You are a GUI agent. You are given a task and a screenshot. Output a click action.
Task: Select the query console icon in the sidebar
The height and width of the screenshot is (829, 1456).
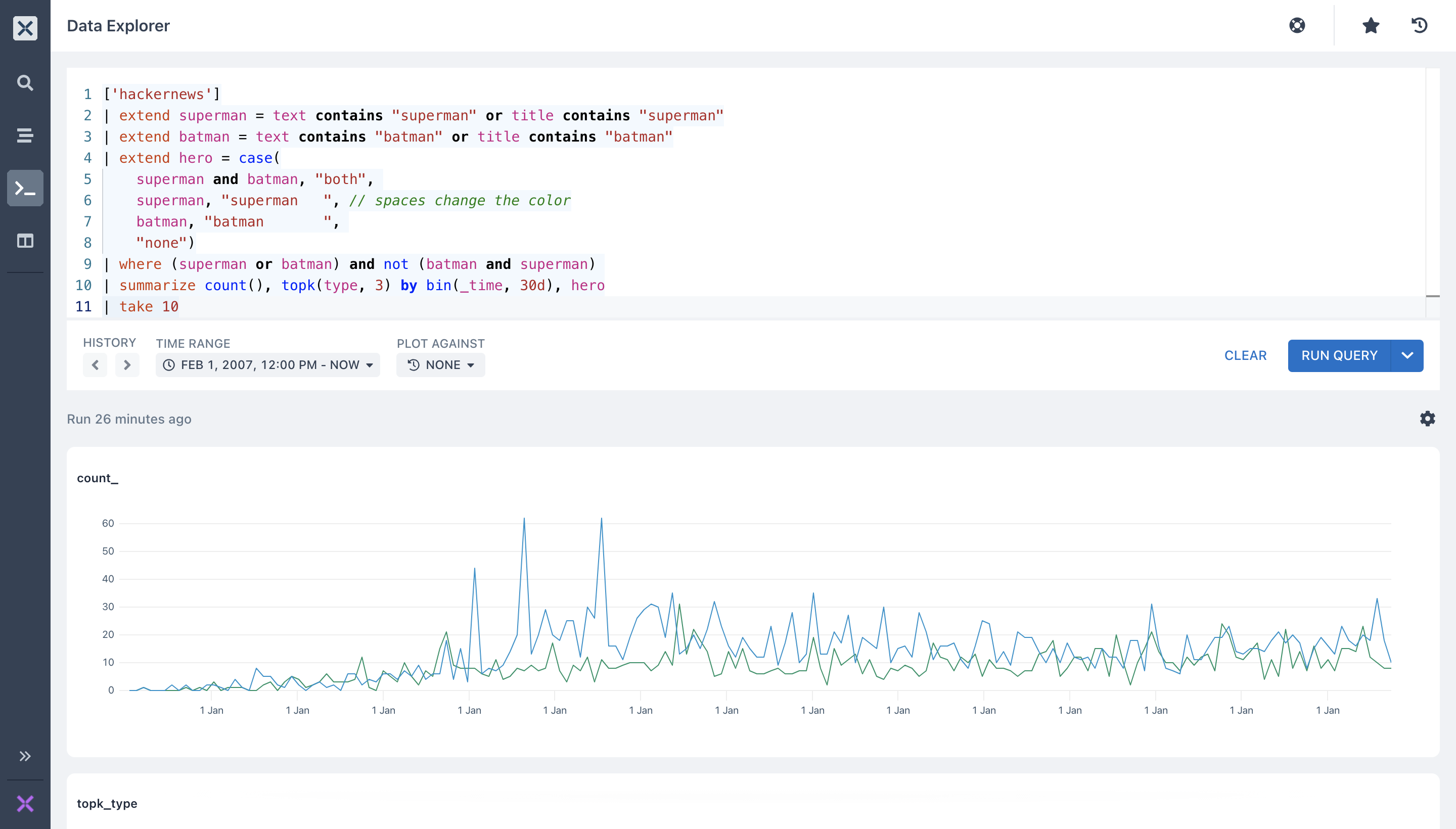25,188
